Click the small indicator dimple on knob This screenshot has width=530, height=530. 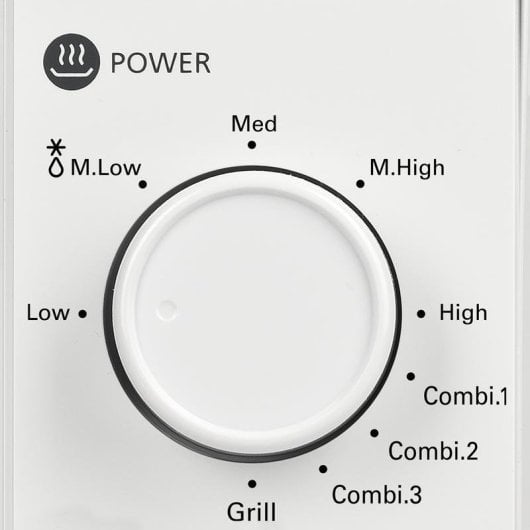[167, 309]
